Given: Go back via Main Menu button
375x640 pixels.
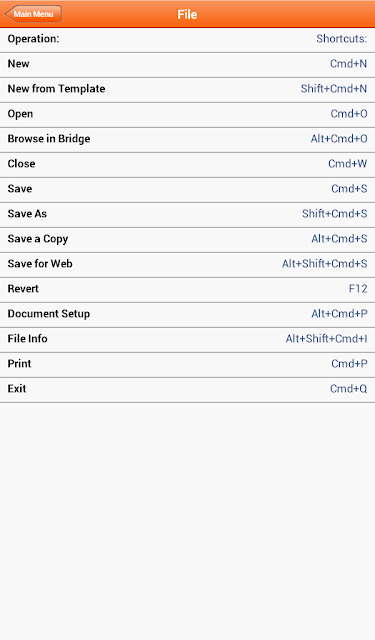Looking at the screenshot, I should [33, 14].
